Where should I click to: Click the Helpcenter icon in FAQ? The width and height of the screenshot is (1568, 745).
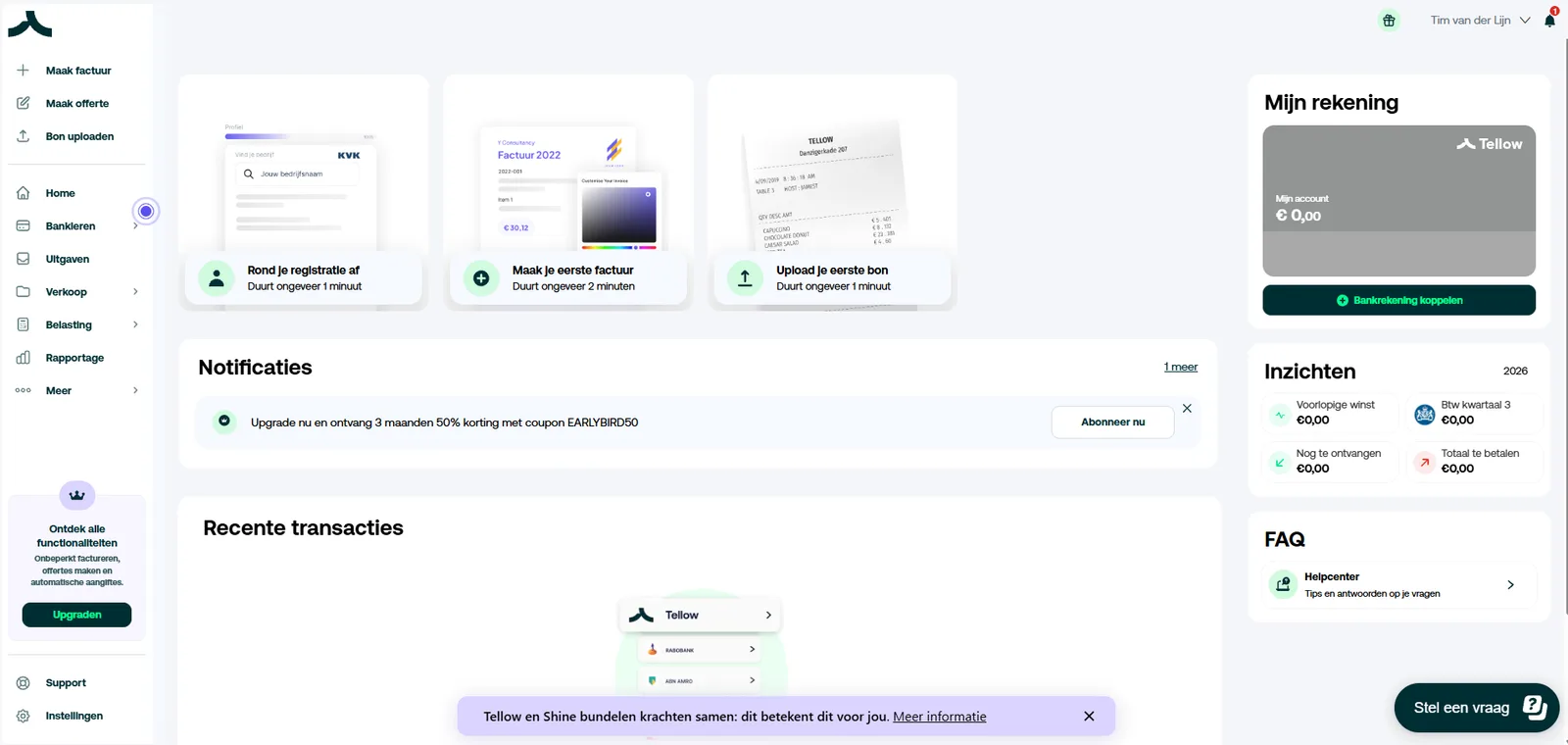[1283, 584]
